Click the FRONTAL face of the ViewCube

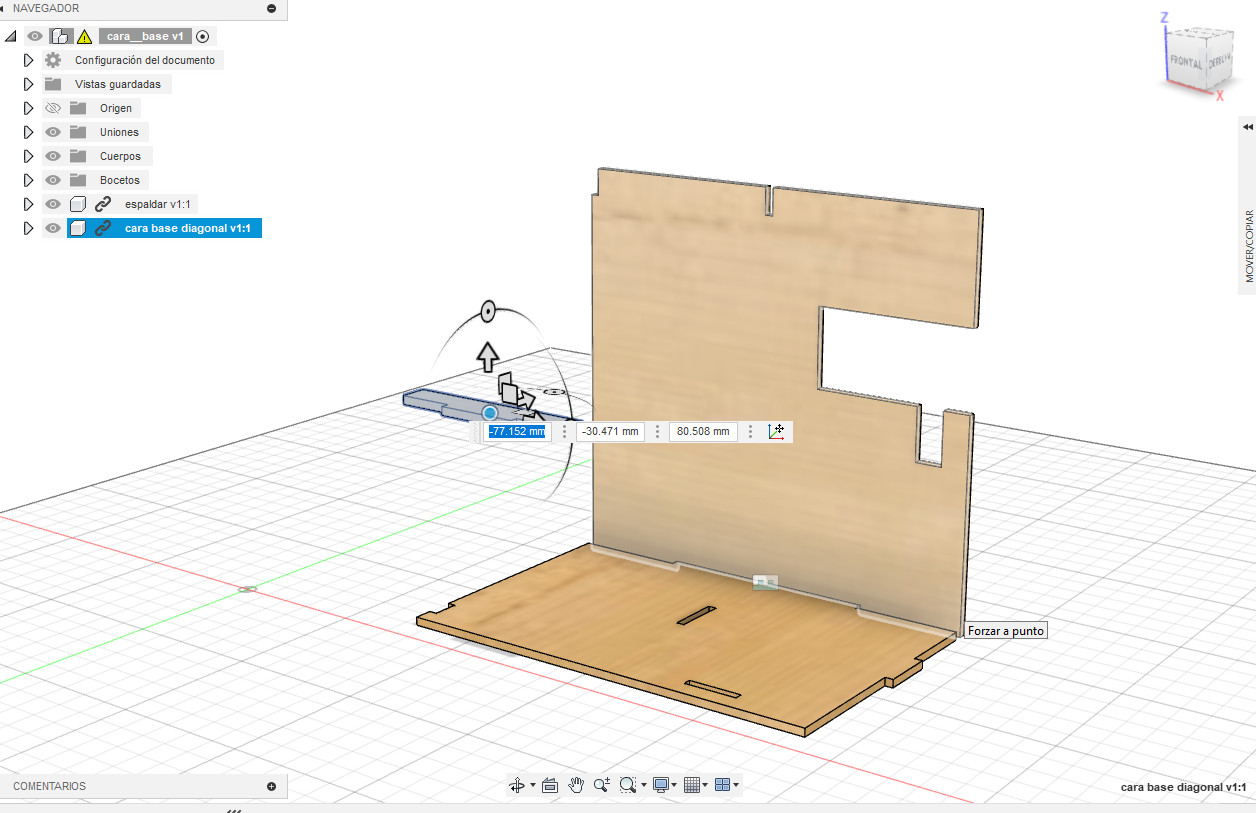(1186, 62)
